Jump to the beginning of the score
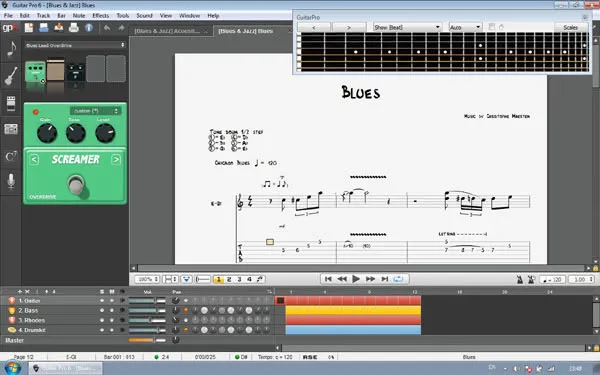The width and height of the screenshot is (600, 375). pos(328,279)
